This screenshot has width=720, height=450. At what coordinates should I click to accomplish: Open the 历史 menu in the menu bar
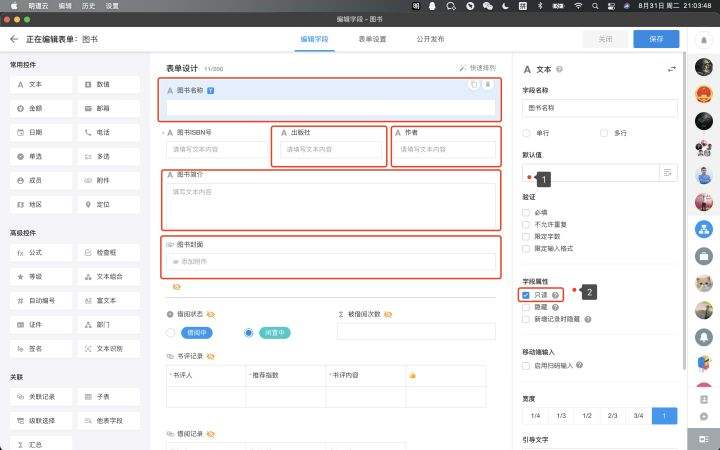coord(88,6)
